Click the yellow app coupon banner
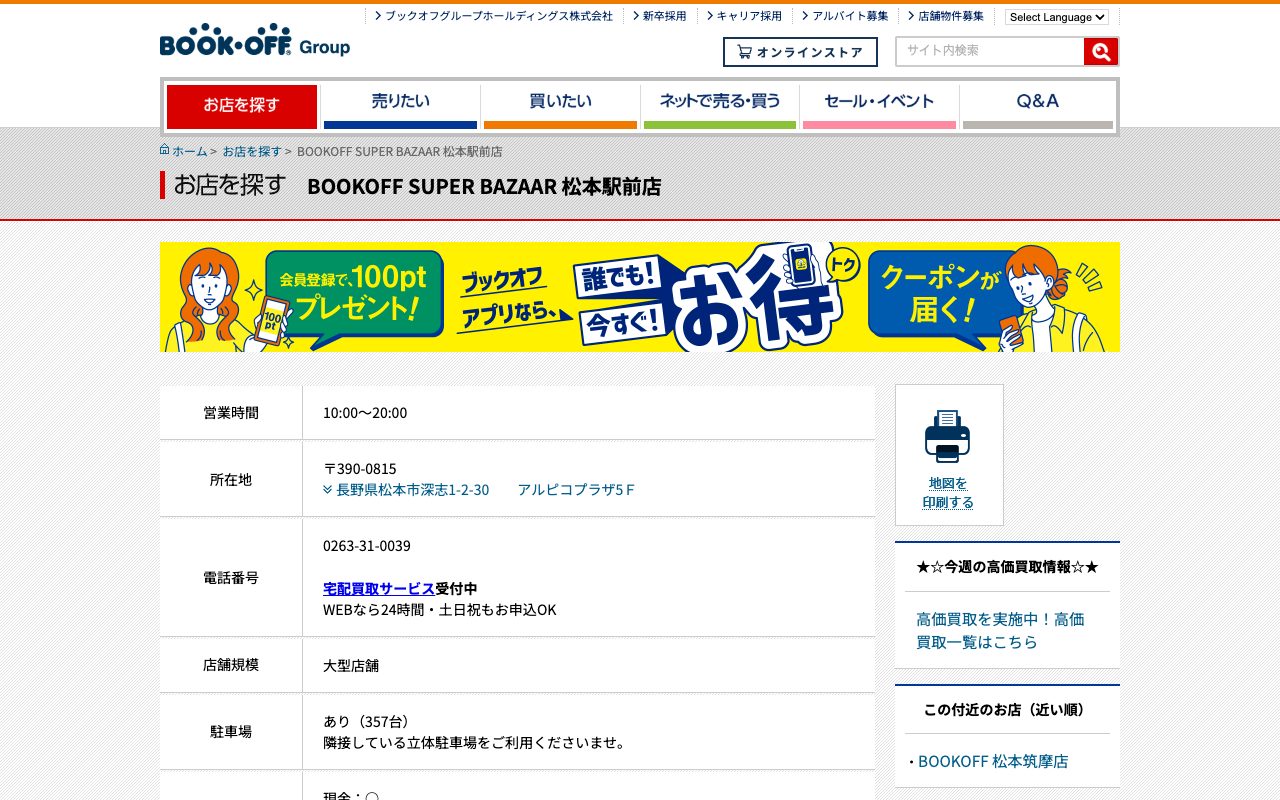This screenshot has height=800, width=1280. coord(640,297)
